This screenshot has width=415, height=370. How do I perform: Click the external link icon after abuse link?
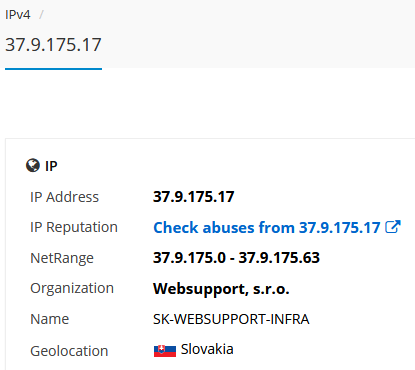click(392, 227)
